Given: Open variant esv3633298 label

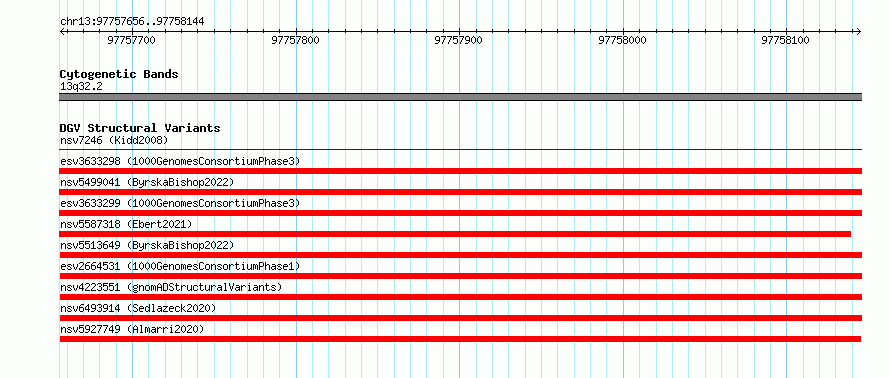Looking at the screenshot, I should tap(180, 161).
